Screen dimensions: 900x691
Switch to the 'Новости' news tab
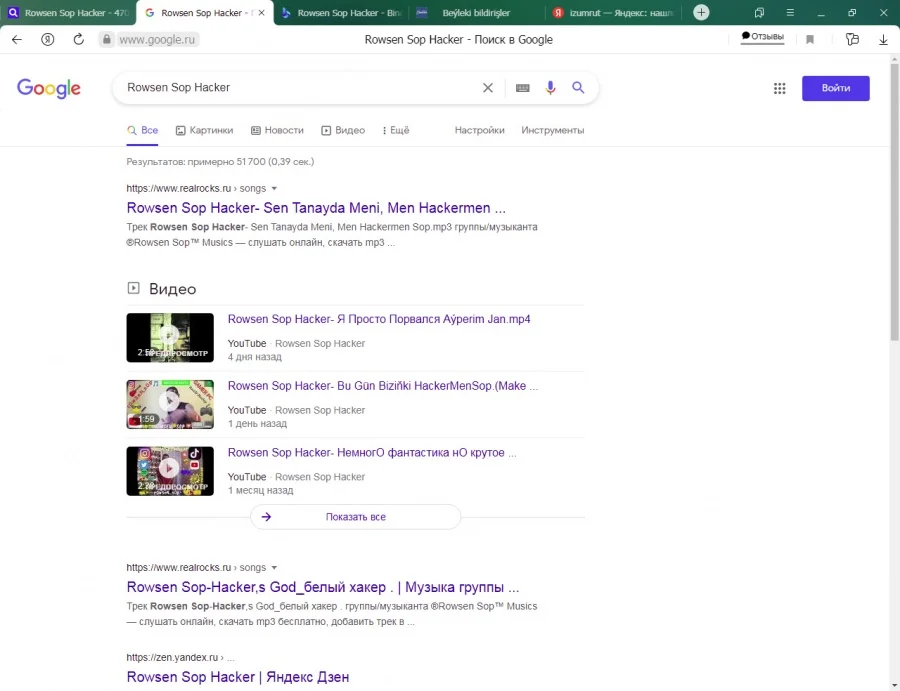(277, 130)
